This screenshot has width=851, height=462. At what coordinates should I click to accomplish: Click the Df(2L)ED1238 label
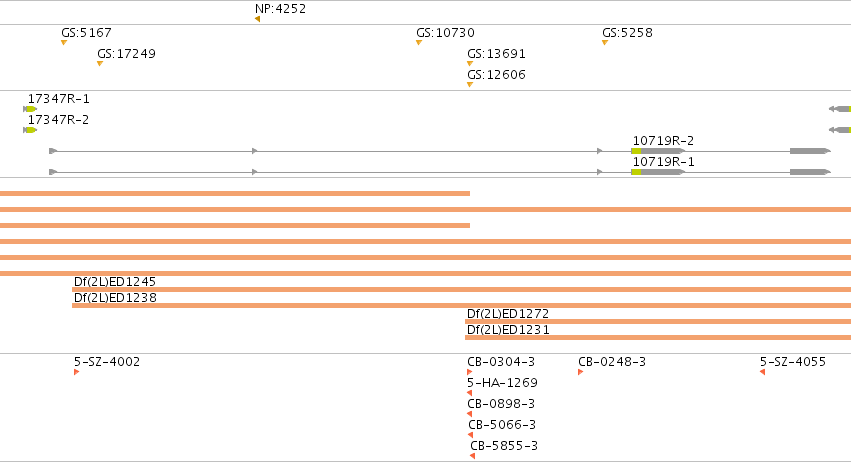[115, 298]
